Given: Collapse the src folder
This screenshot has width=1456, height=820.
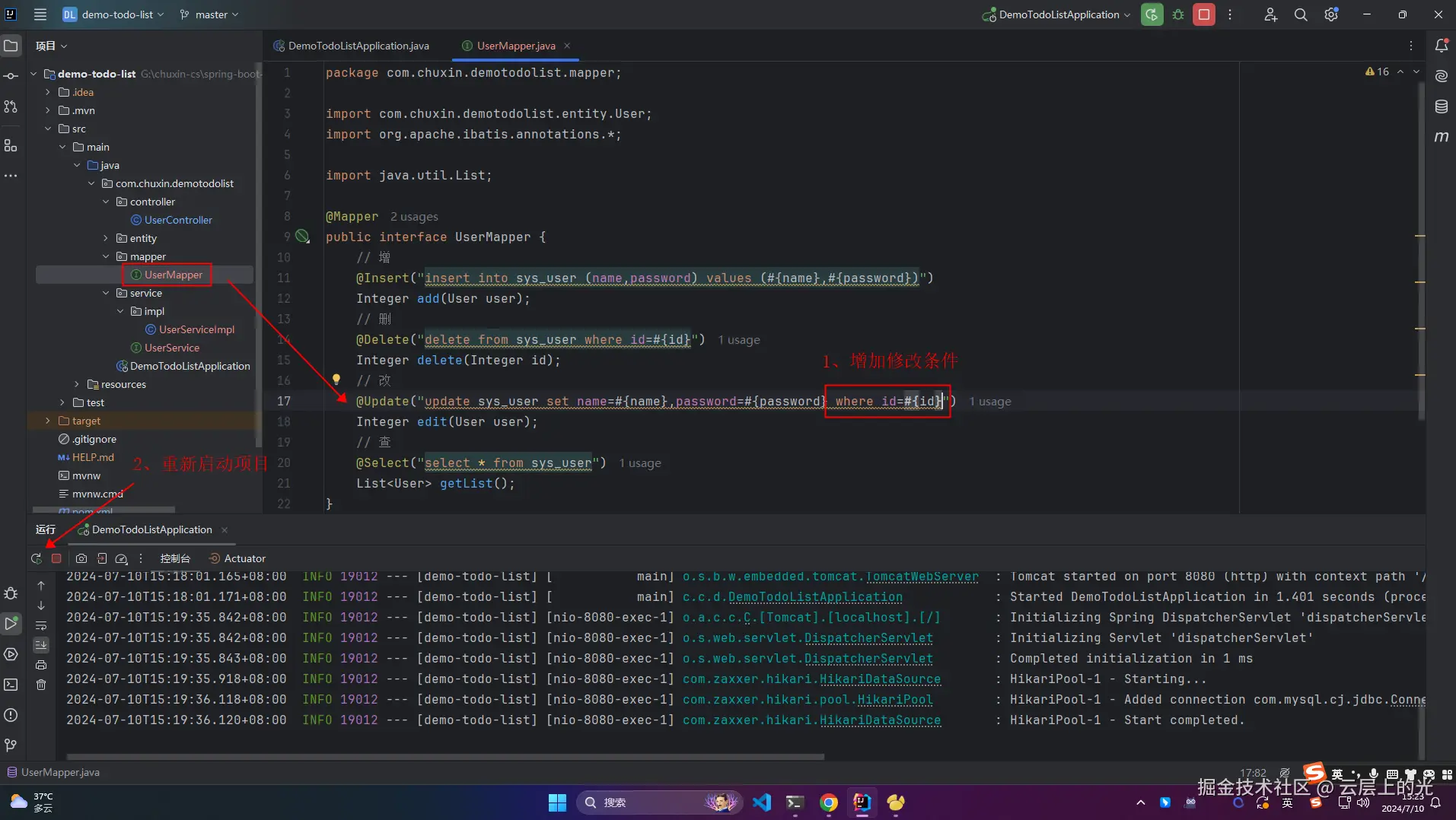Looking at the screenshot, I should (48, 129).
